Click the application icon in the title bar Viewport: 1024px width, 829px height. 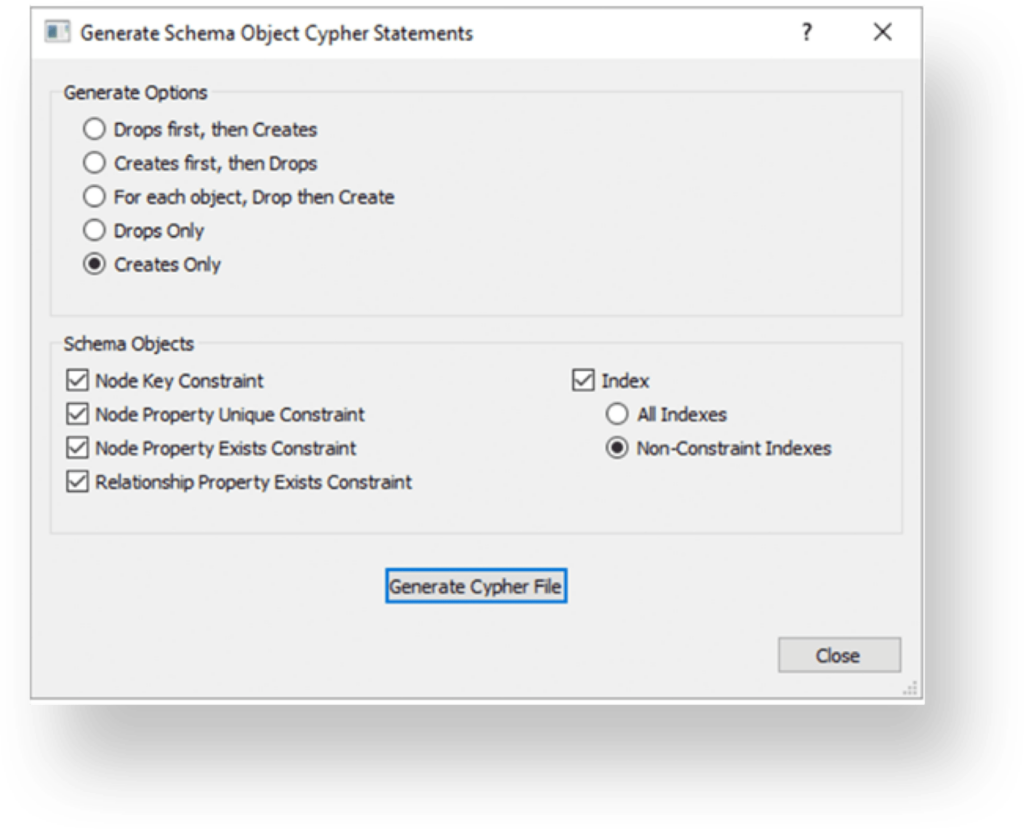click(57, 31)
